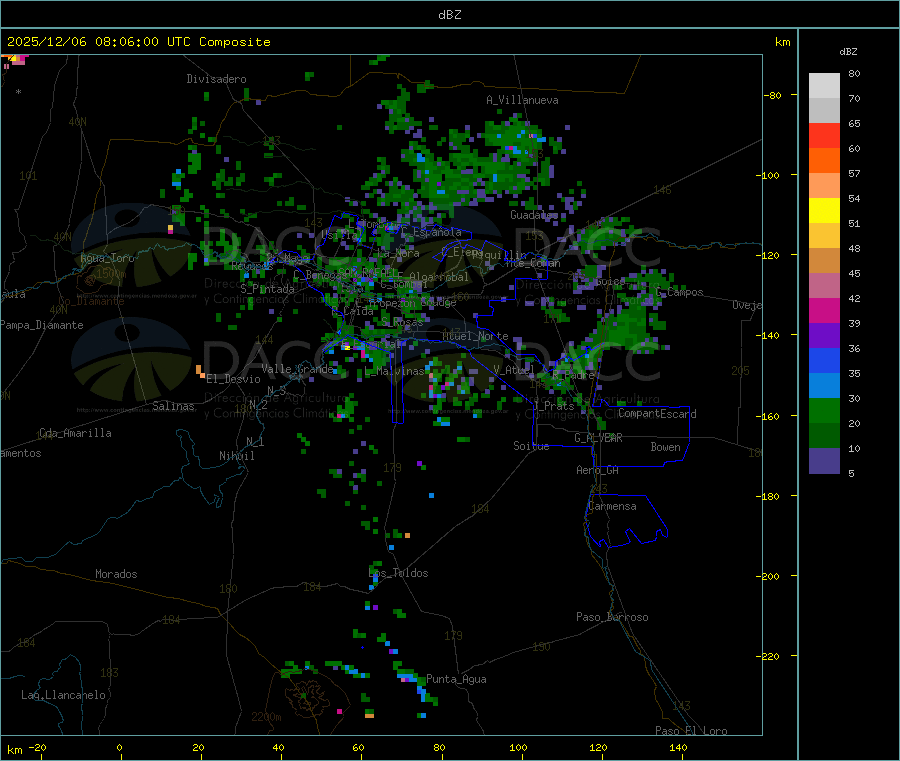
Task: Click the Cda_Amarilla map label
Action: click(x=75, y=433)
